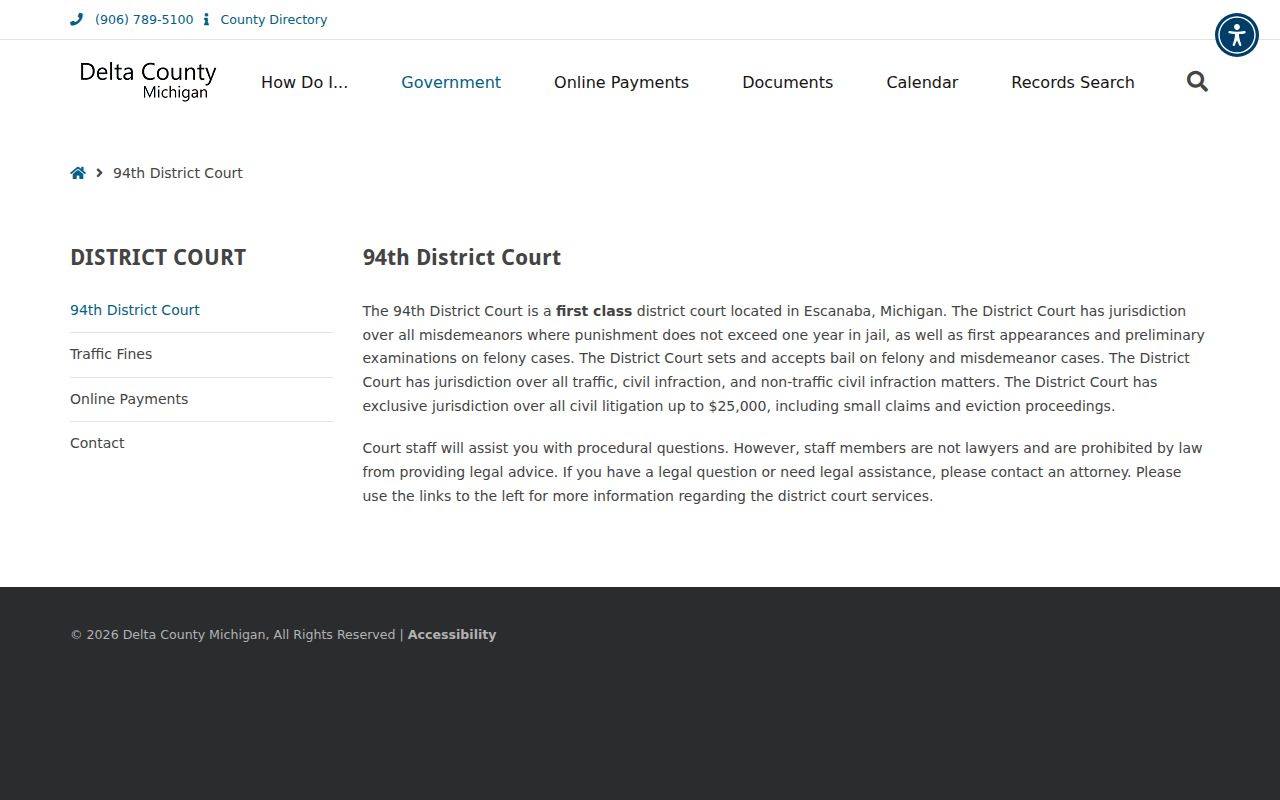
Task: Click the bold 'first class' text
Action: [594, 311]
